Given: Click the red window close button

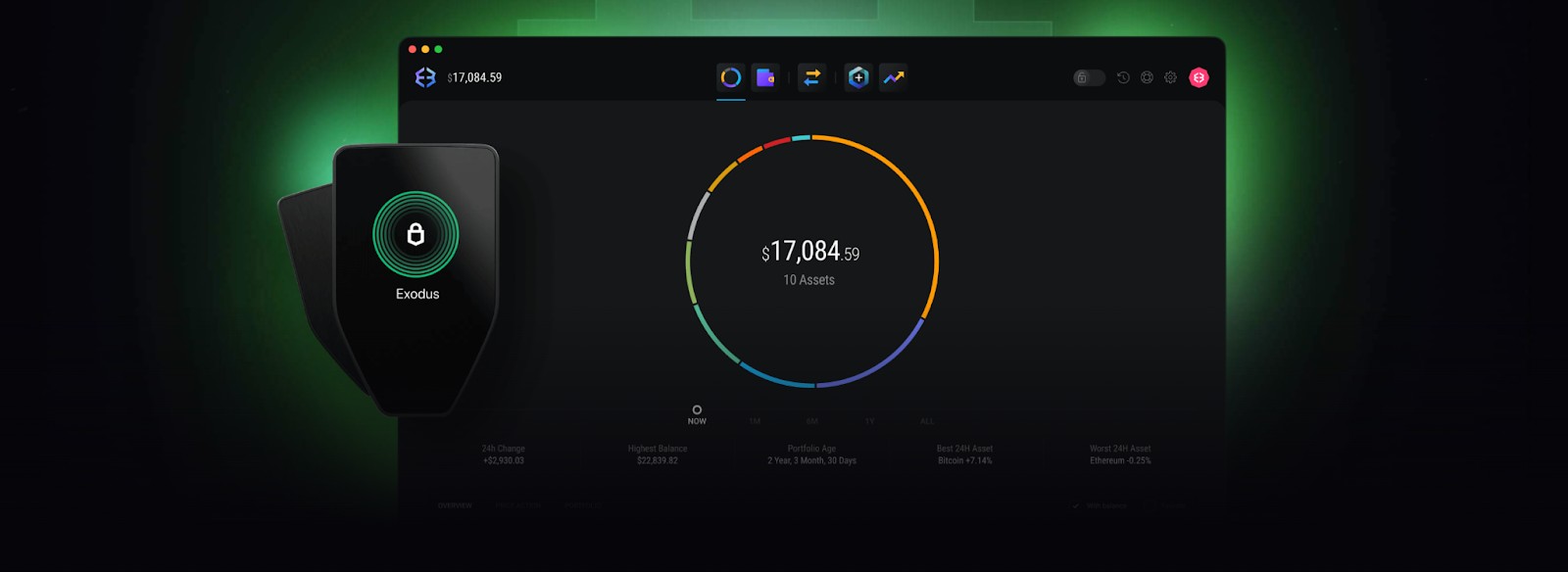Looking at the screenshot, I should [x=413, y=49].
